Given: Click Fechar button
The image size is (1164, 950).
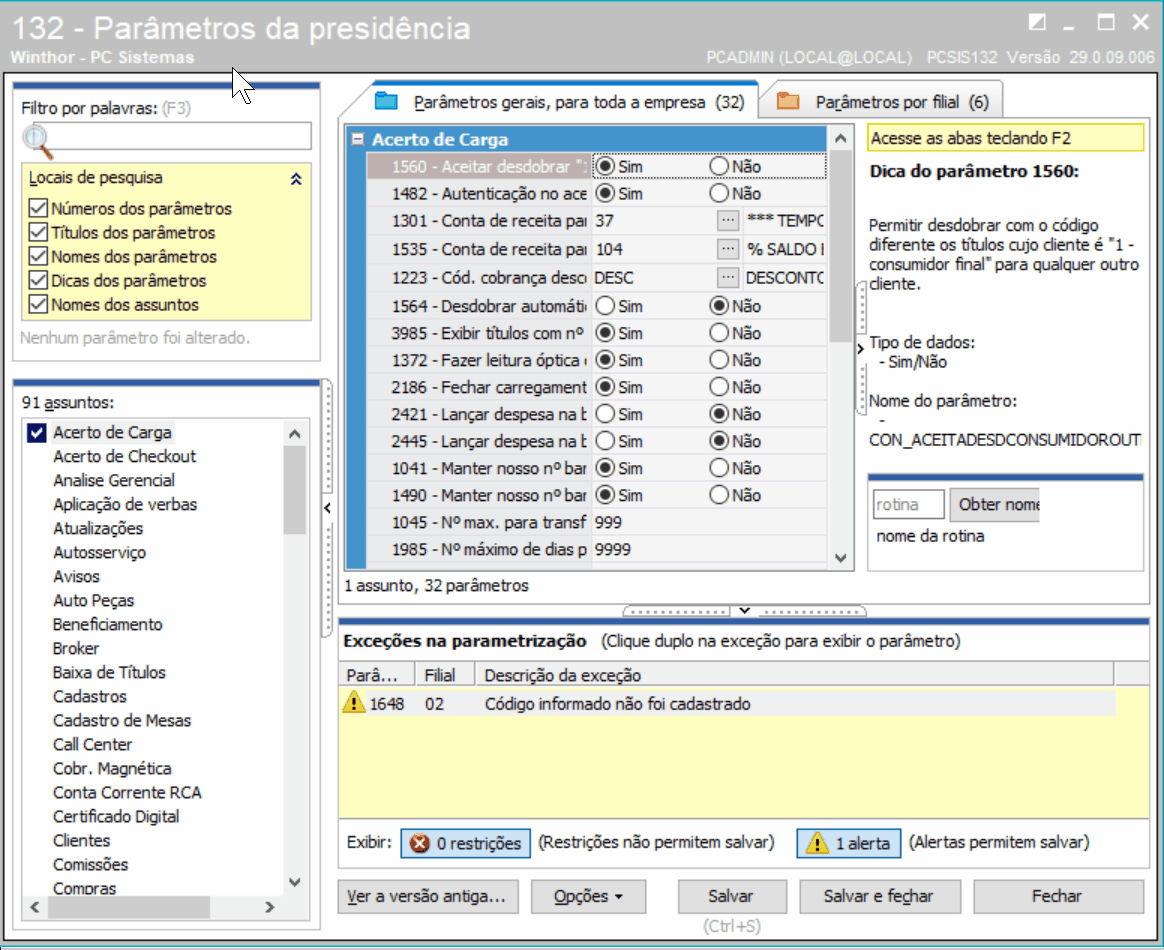Looking at the screenshot, I should pyautogui.click(x=1057, y=897).
